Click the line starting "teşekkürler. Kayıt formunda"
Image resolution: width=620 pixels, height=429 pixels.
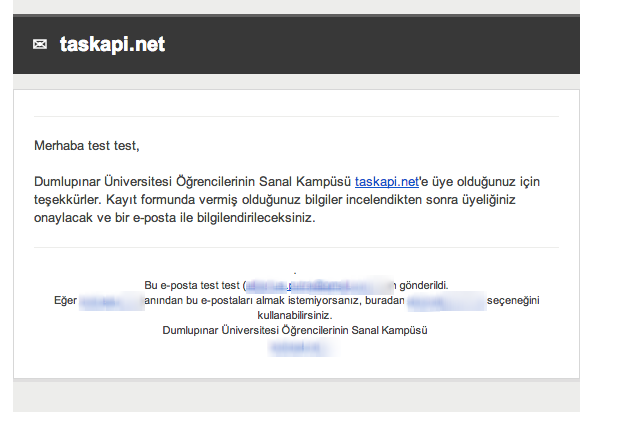pyautogui.click(x=274, y=200)
